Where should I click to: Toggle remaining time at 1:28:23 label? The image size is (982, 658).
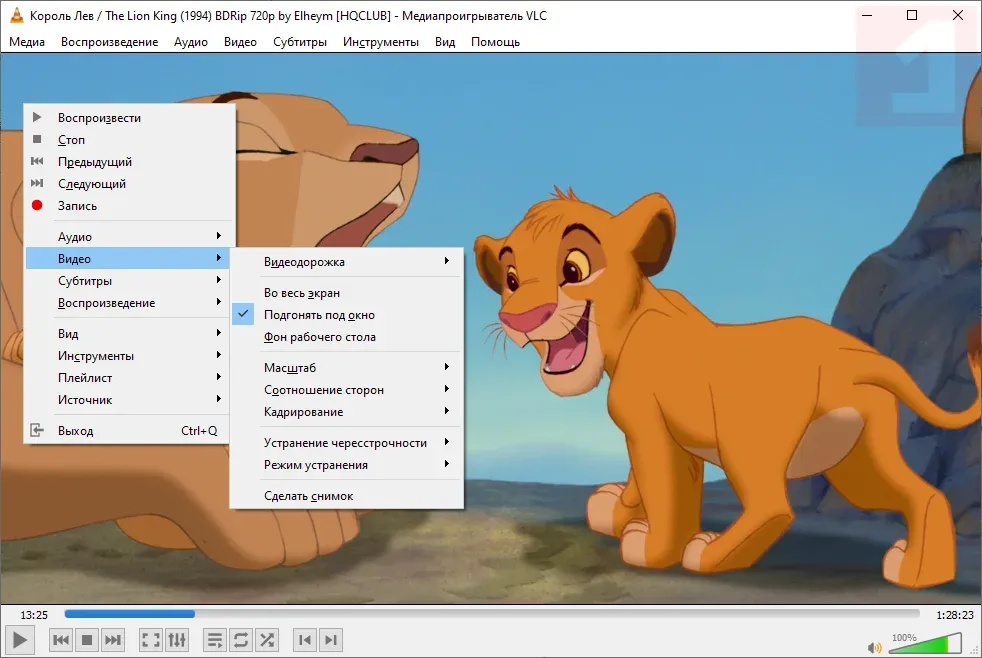click(x=954, y=615)
